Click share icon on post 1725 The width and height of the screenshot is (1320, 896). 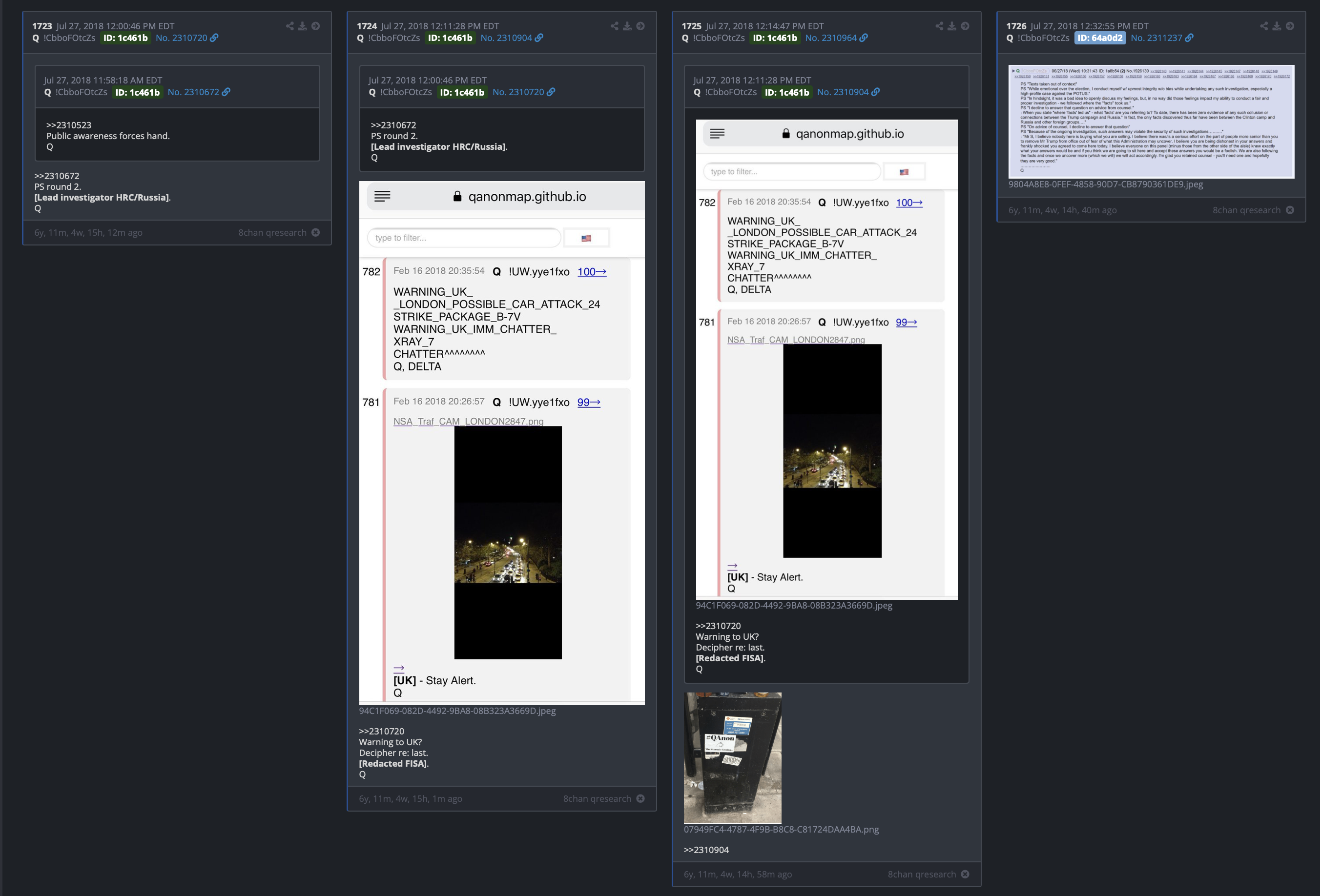point(939,26)
